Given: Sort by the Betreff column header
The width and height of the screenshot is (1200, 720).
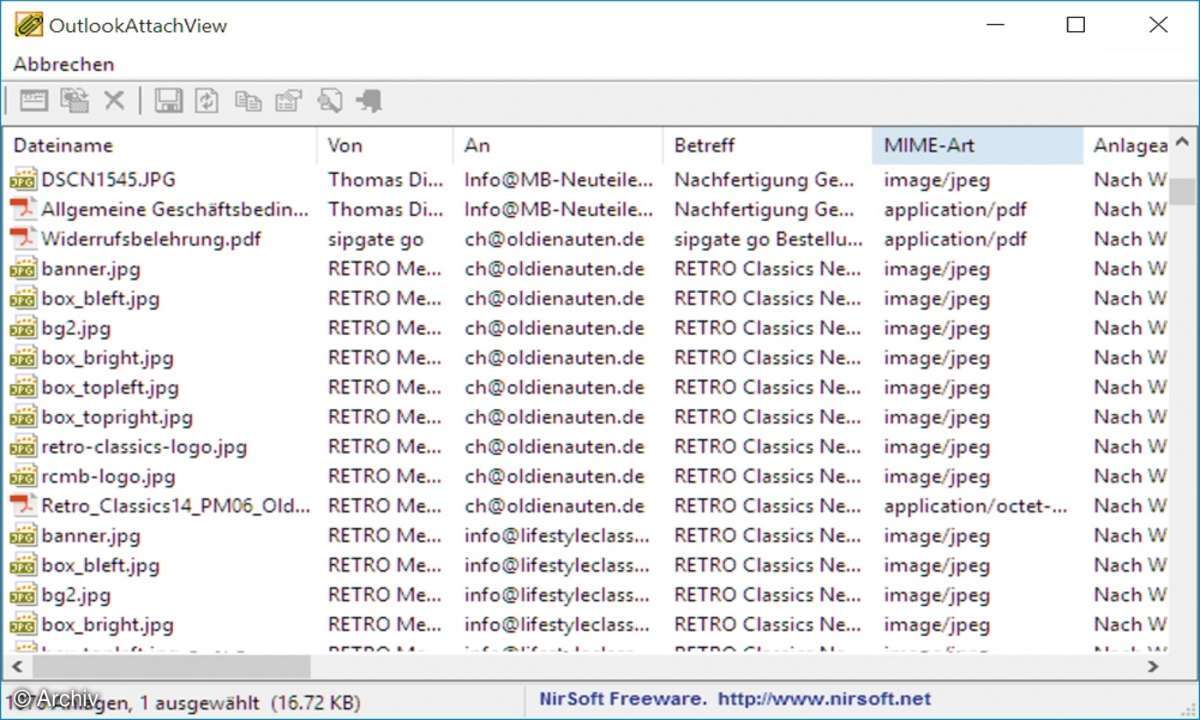Looking at the screenshot, I should (x=768, y=146).
